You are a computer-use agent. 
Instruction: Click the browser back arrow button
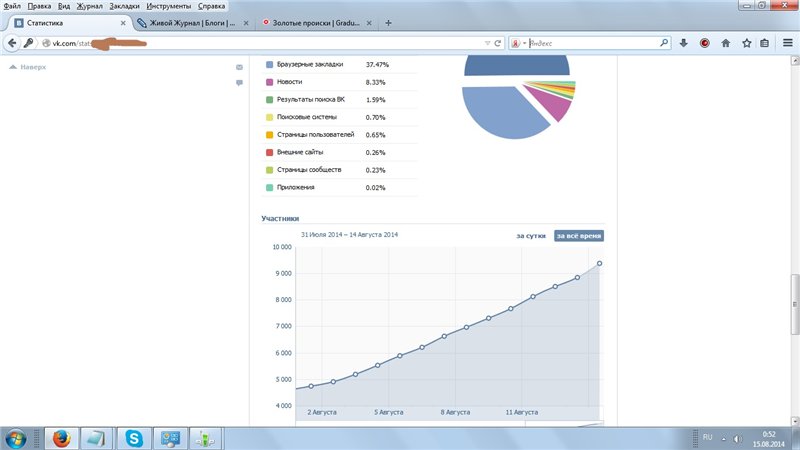point(12,43)
